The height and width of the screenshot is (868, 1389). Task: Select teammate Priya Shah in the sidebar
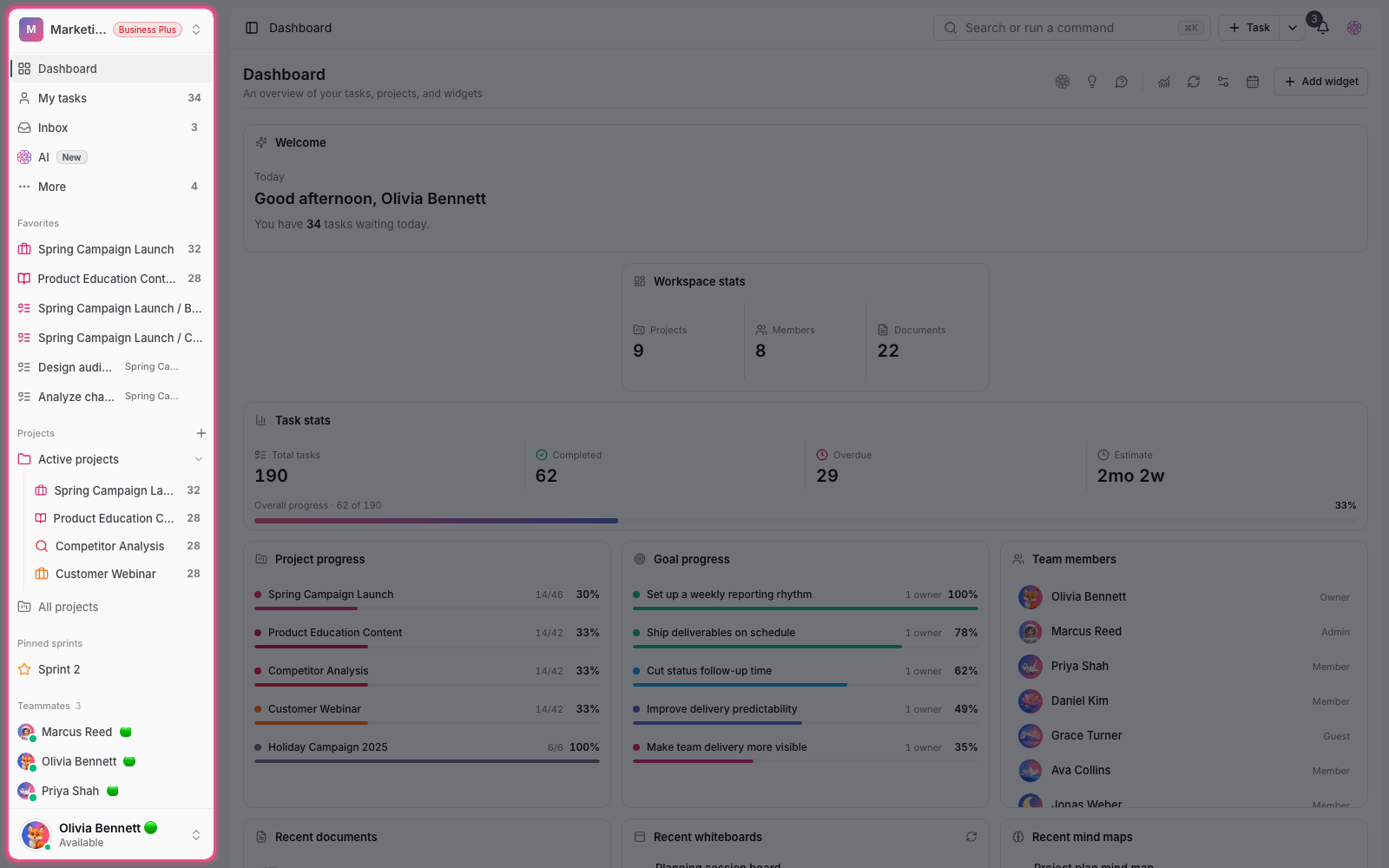point(111,791)
